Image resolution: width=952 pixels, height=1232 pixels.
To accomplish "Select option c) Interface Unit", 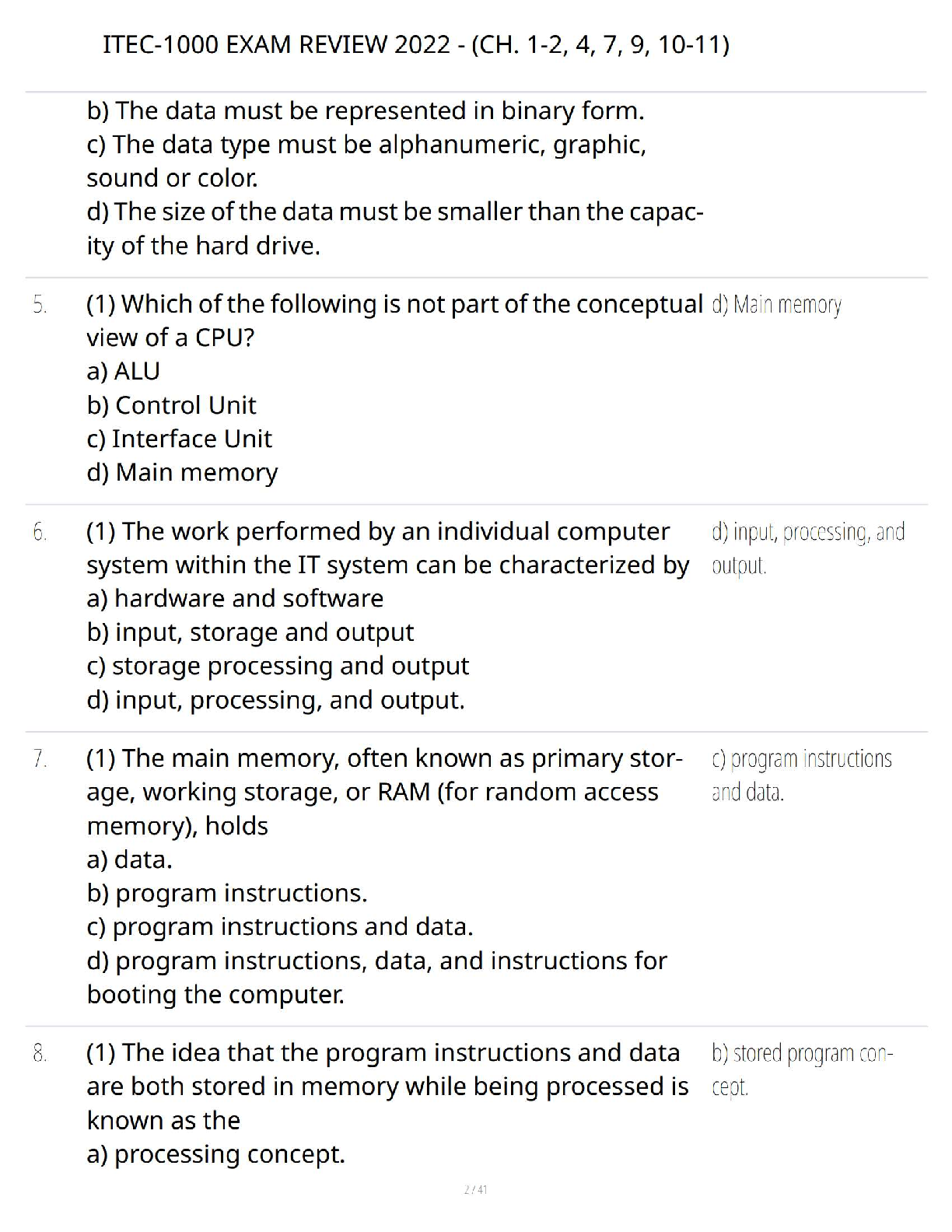I will click(180, 439).
